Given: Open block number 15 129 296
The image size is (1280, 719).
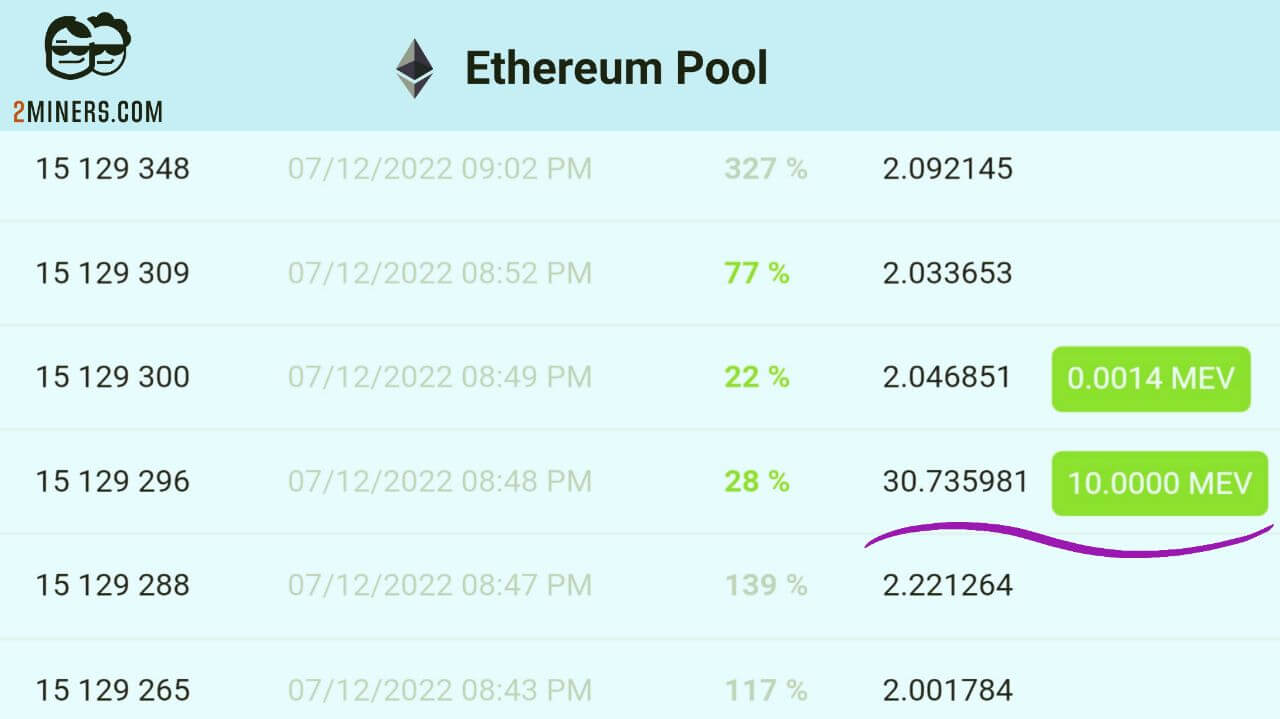Looking at the screenshot, I should pos(112,482).
